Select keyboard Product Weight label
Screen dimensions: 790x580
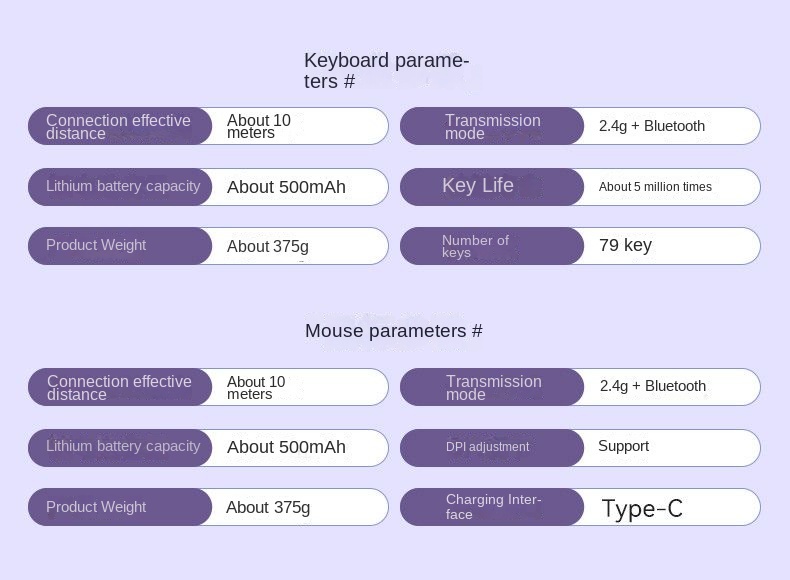[96, 245]
